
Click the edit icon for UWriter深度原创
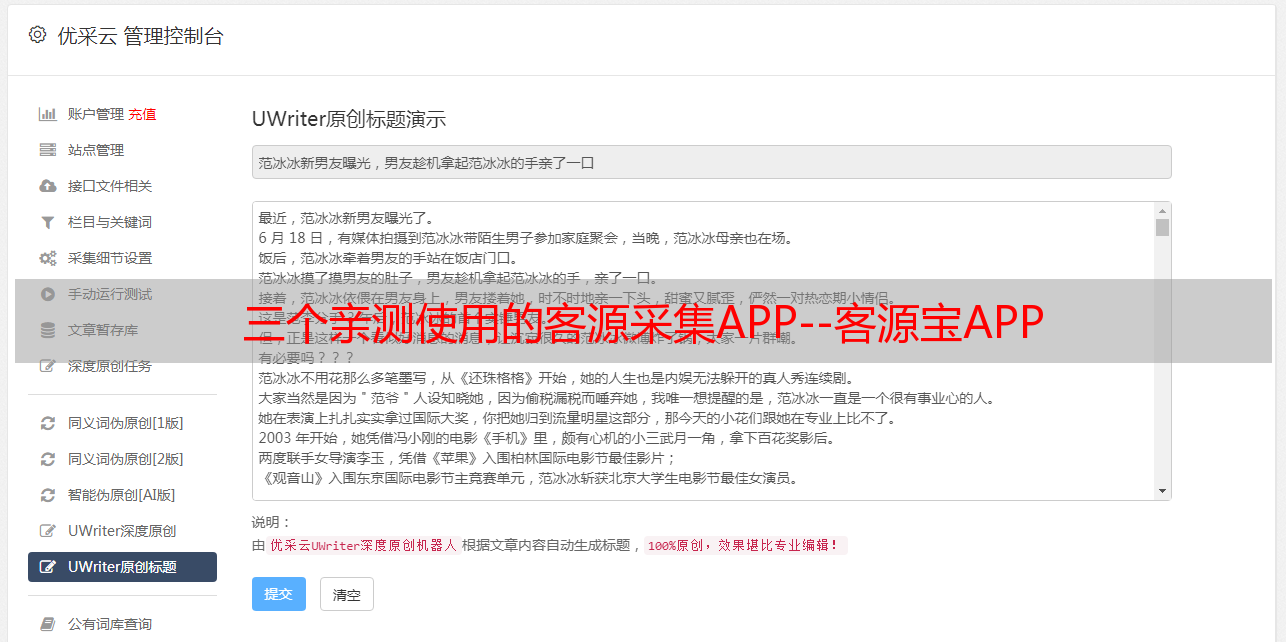pos(47,531)
